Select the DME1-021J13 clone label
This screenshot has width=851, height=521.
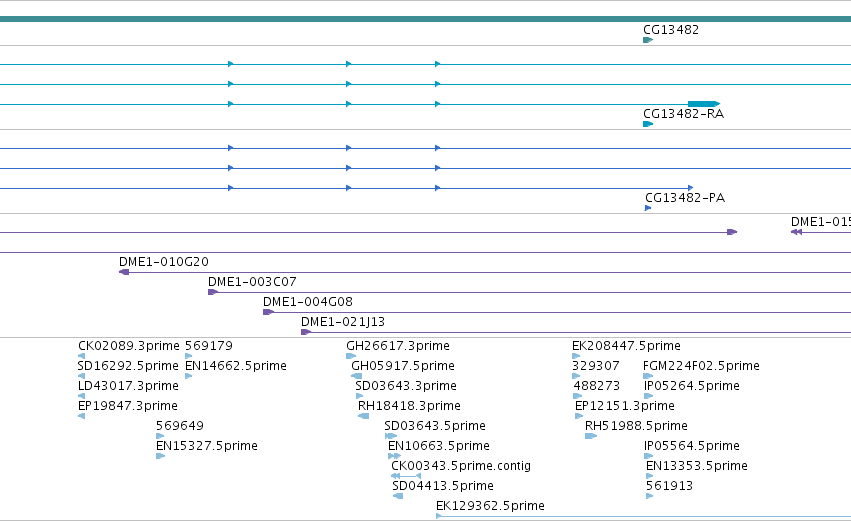343,322
